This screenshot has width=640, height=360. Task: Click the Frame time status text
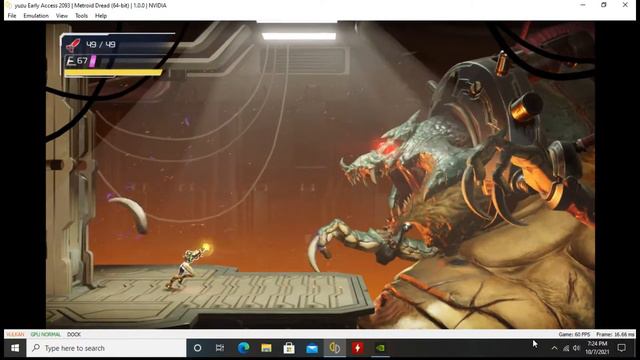pos(615,334)
